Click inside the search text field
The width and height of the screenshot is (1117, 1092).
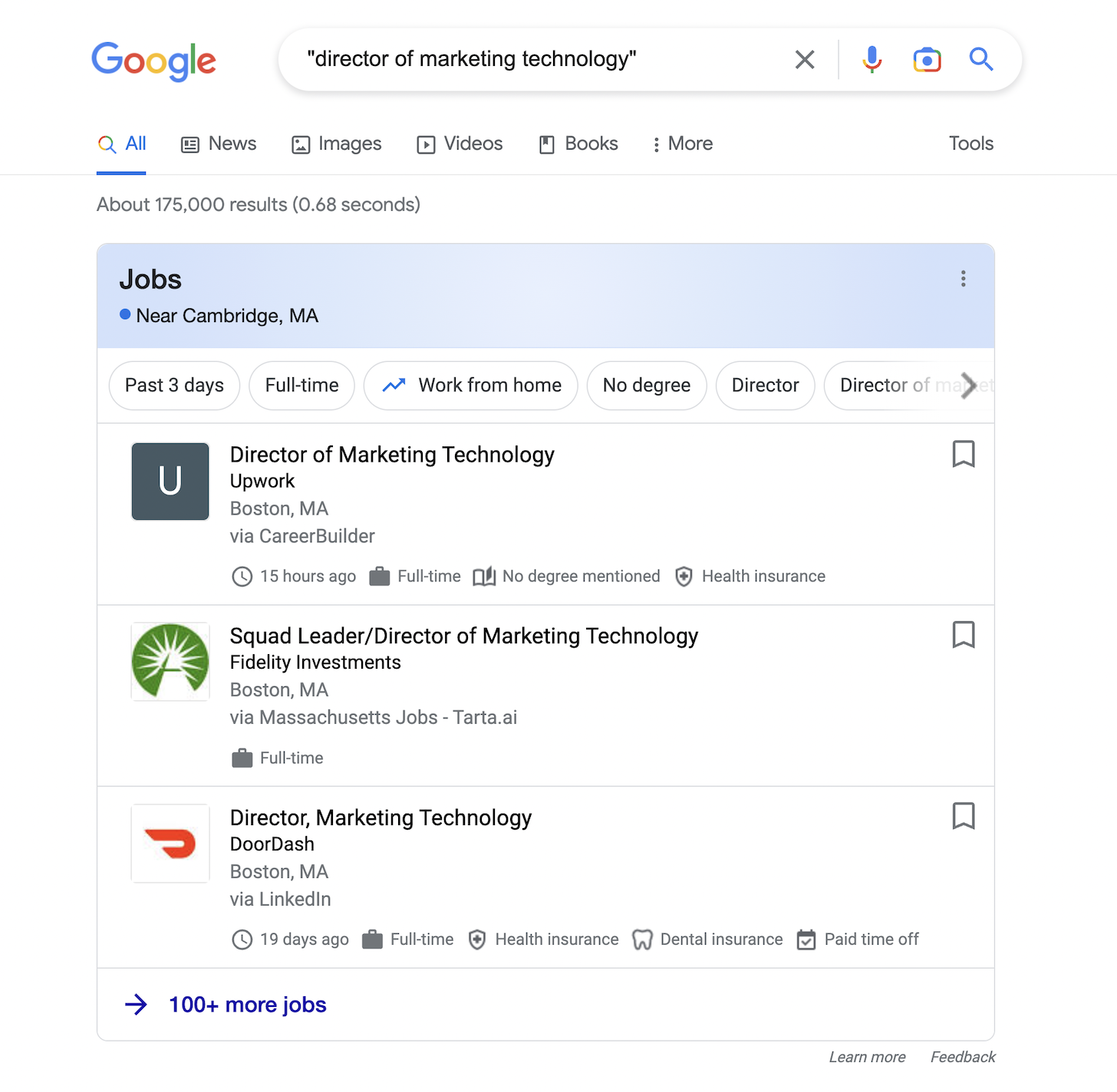pos(537,60)
